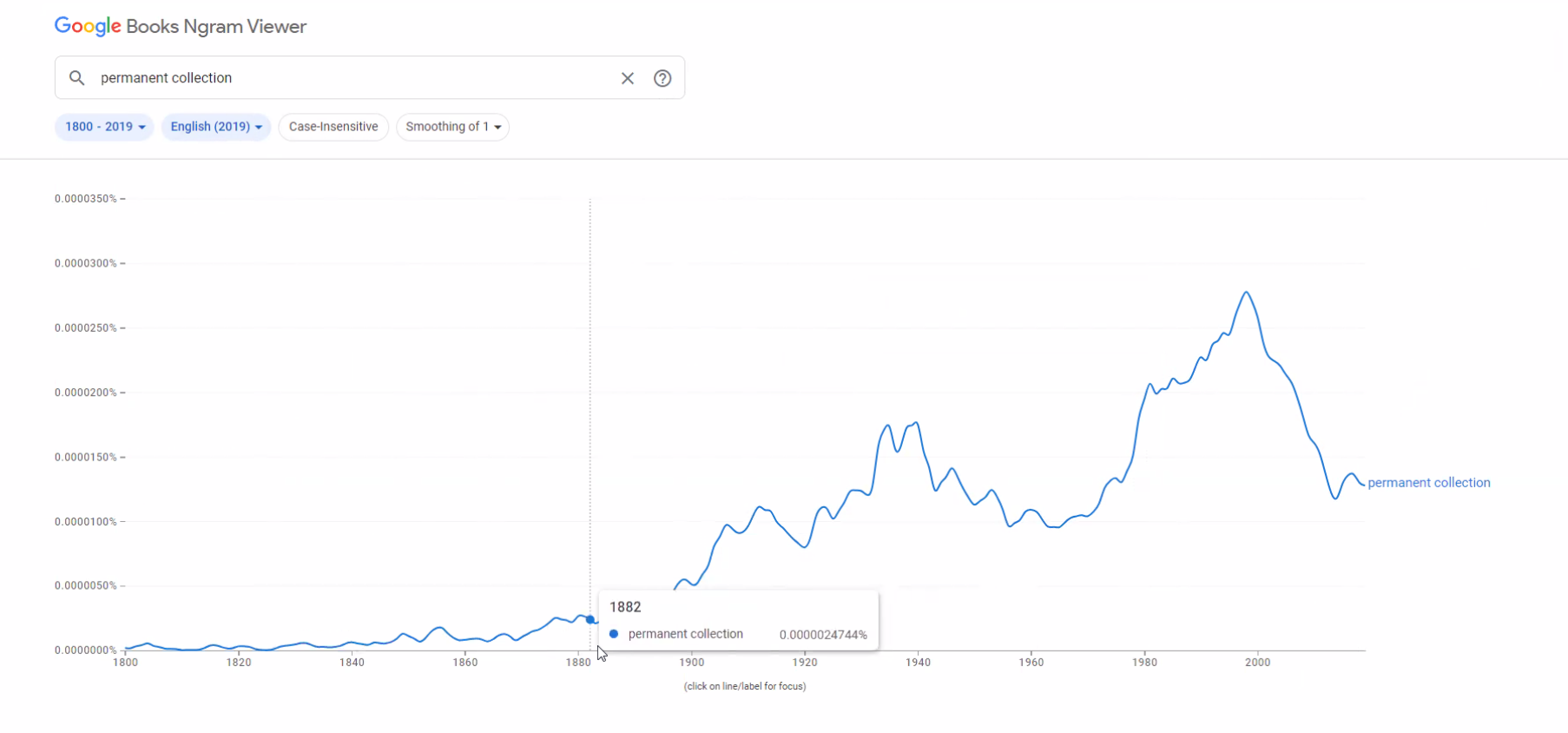Click the 2000 x-axis label
Viewport: 1568px width, 733px height.
pos(1257,663)
